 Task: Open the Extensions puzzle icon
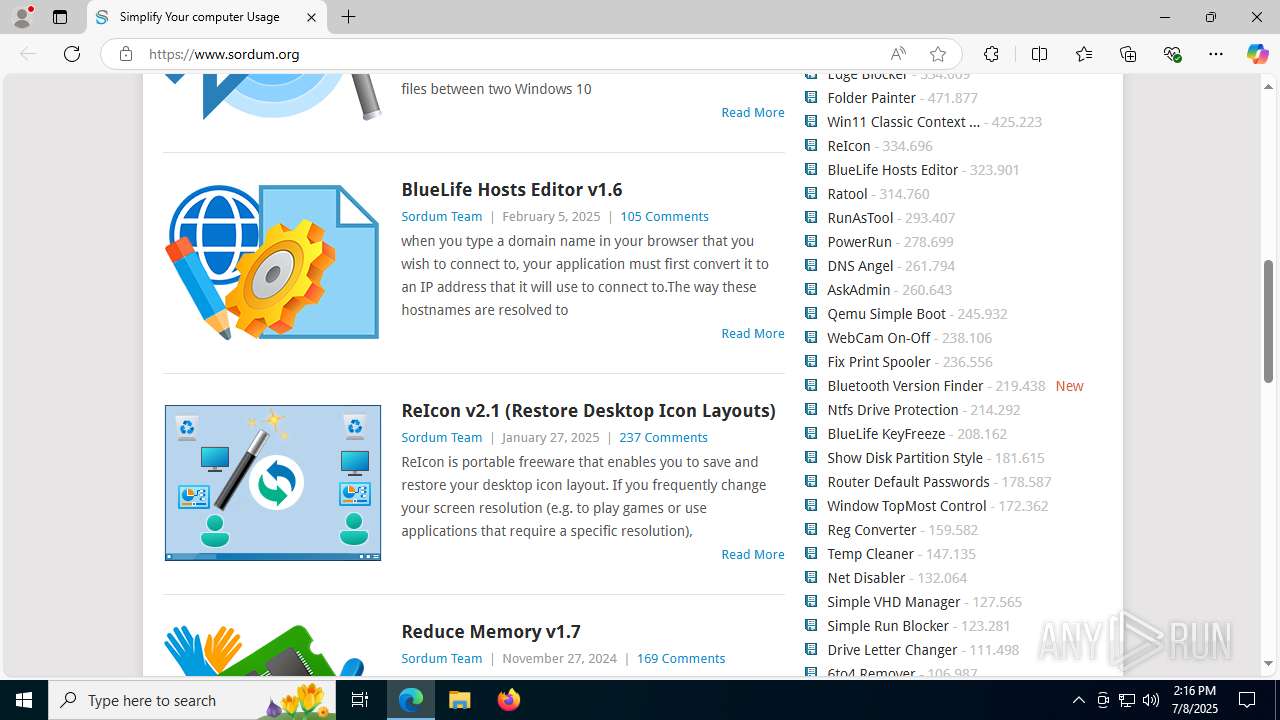[991, 54]
